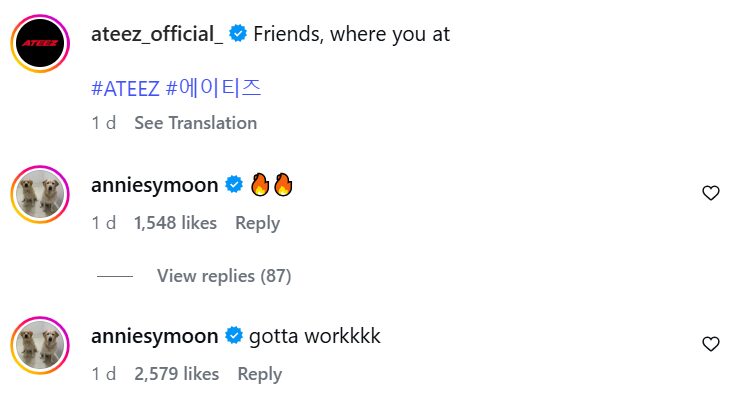Viewport: 735px width, 418px height.
Task: Reply to the fire-emoji comment
Action: tap(257, 223)
